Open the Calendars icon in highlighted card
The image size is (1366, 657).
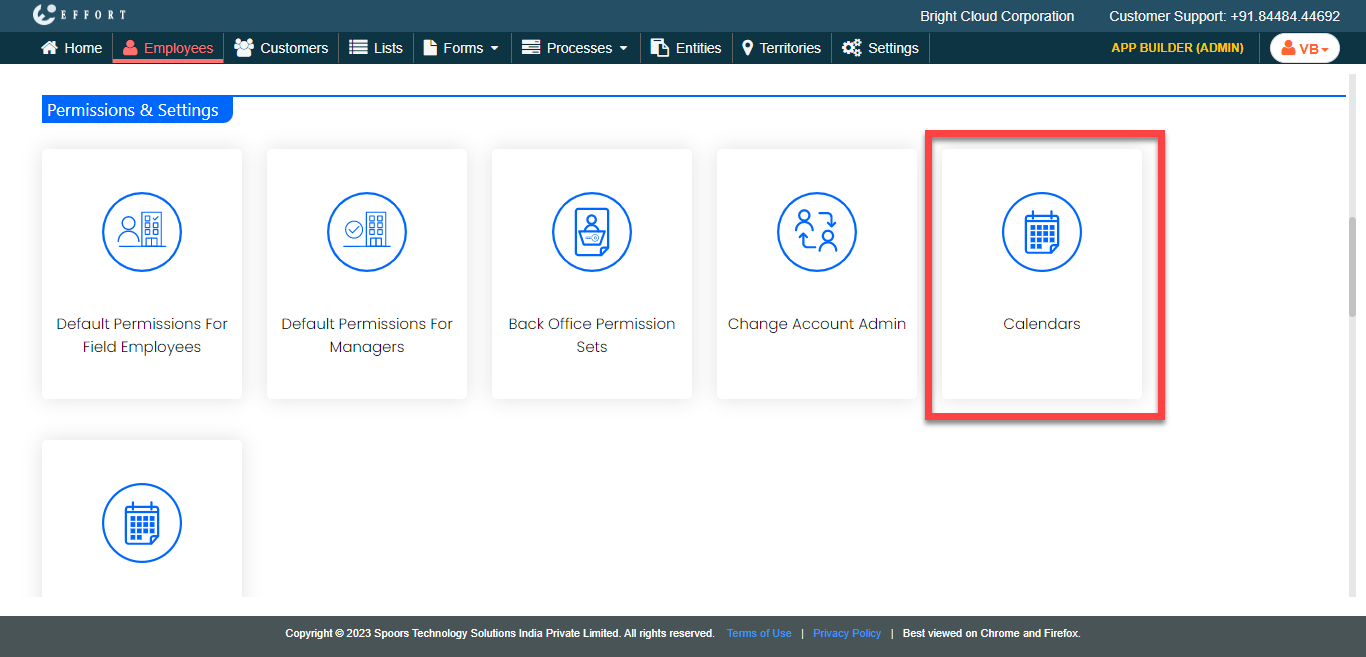[x=1042, y=232]
